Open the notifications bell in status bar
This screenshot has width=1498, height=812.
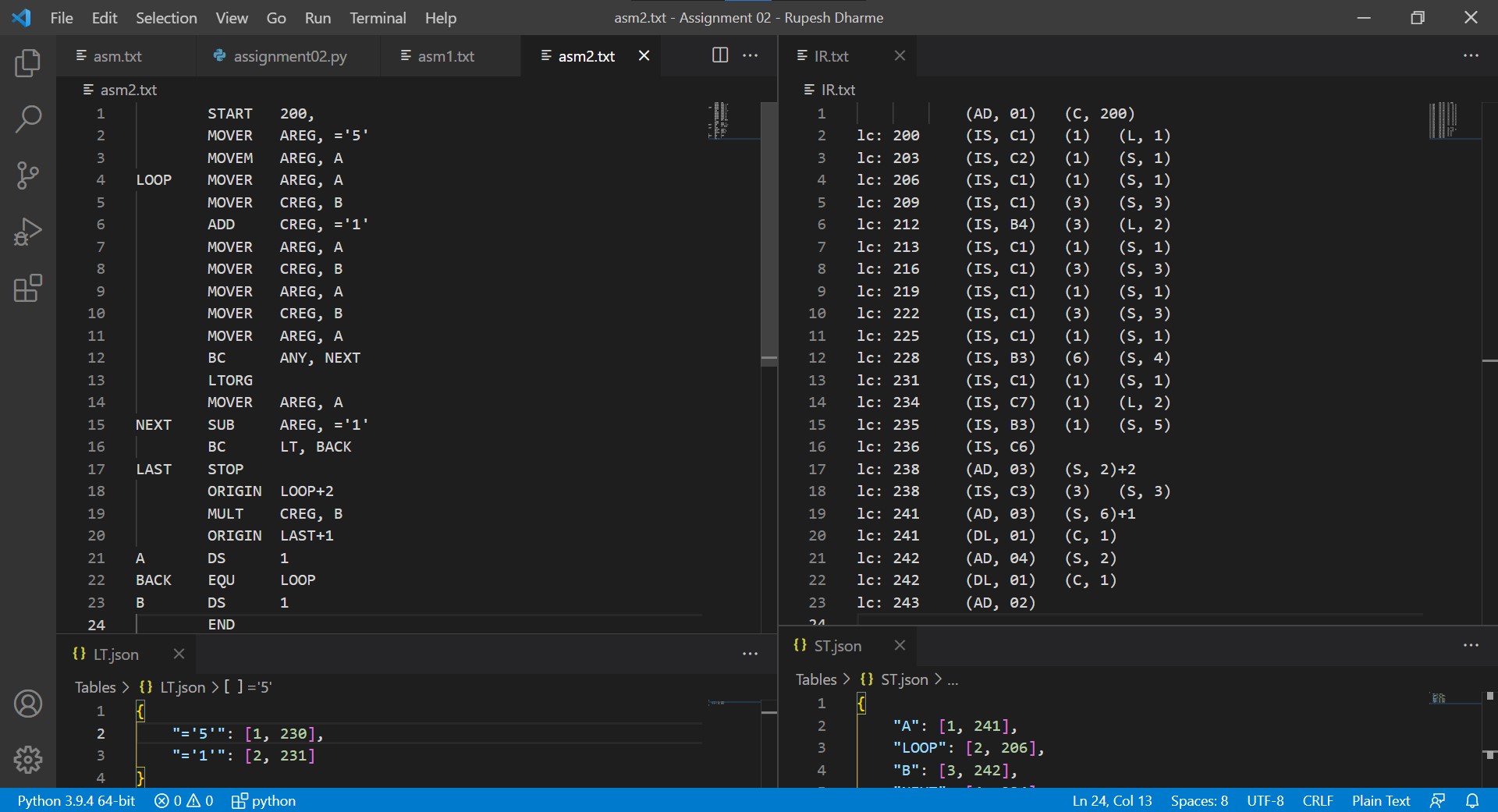pyautogui.click(x=1472, y=801)
